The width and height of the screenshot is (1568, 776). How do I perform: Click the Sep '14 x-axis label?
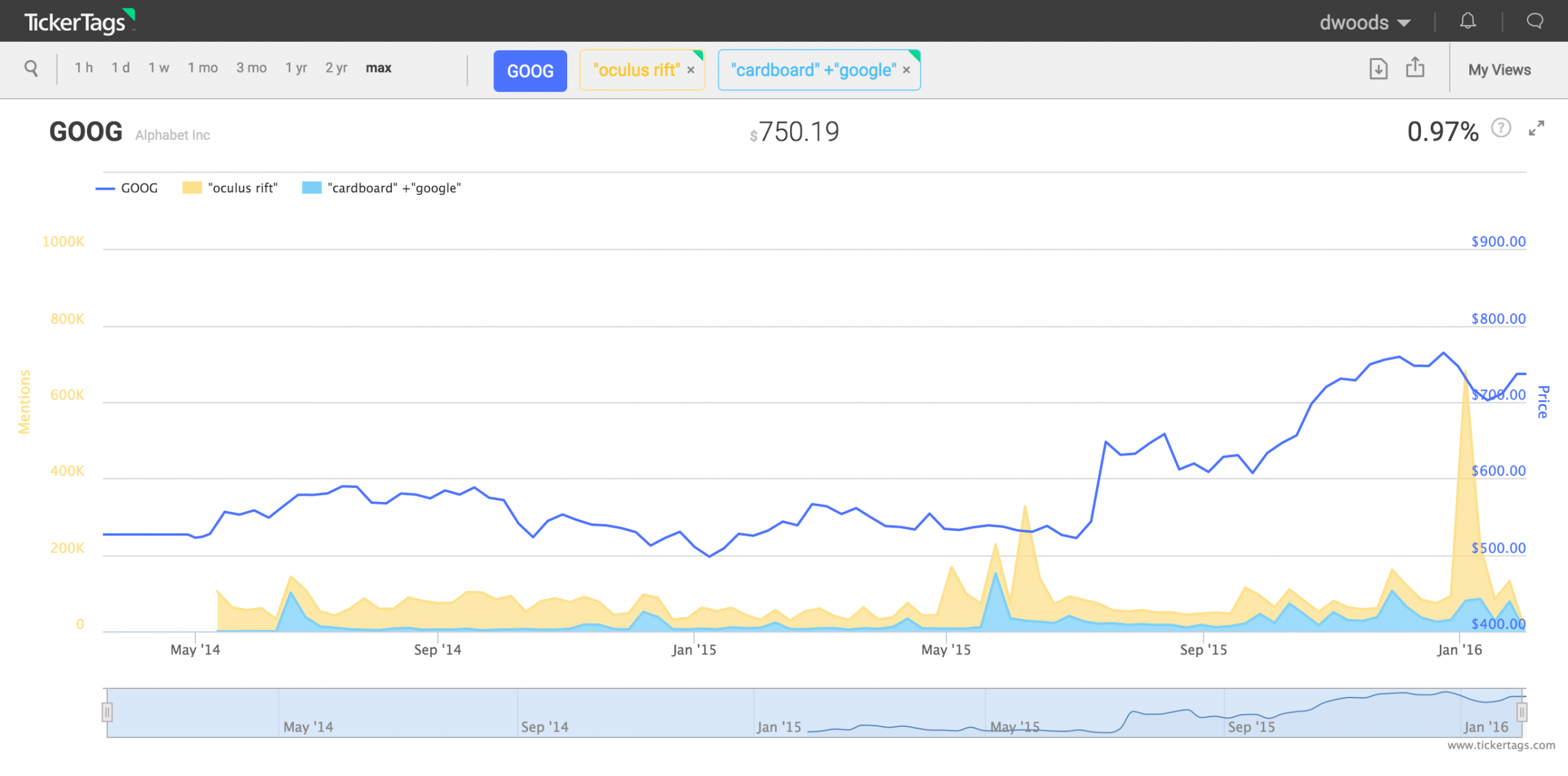(438, 650)
